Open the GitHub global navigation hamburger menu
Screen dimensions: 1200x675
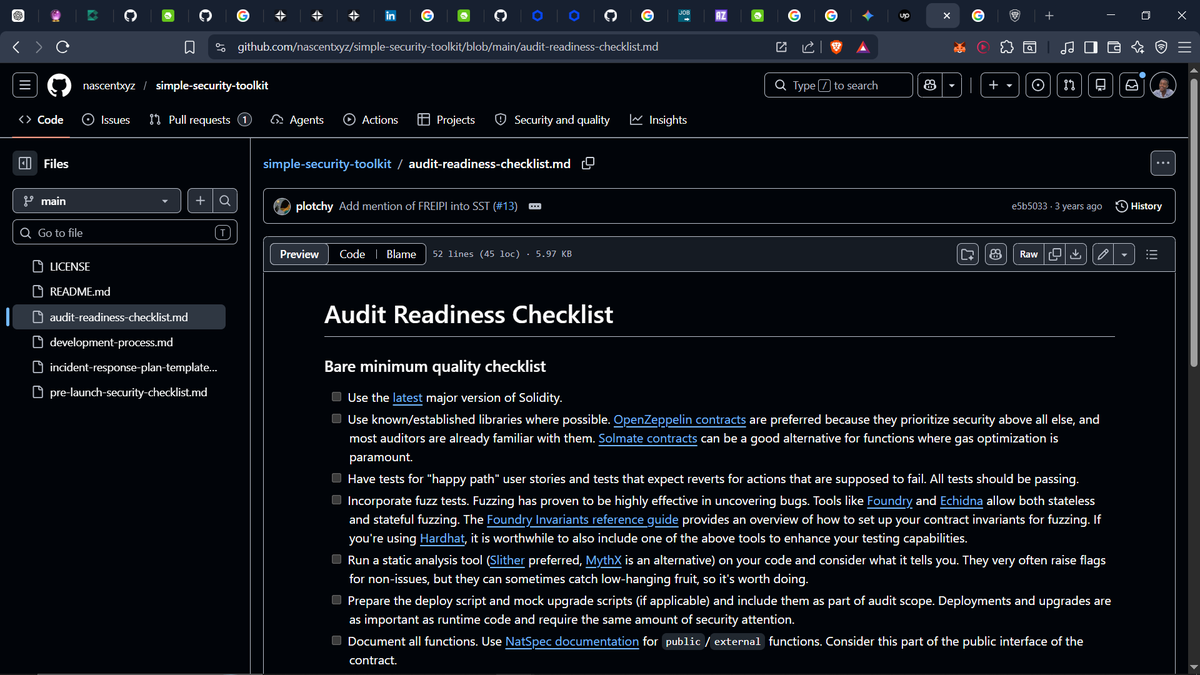(25, 86)
